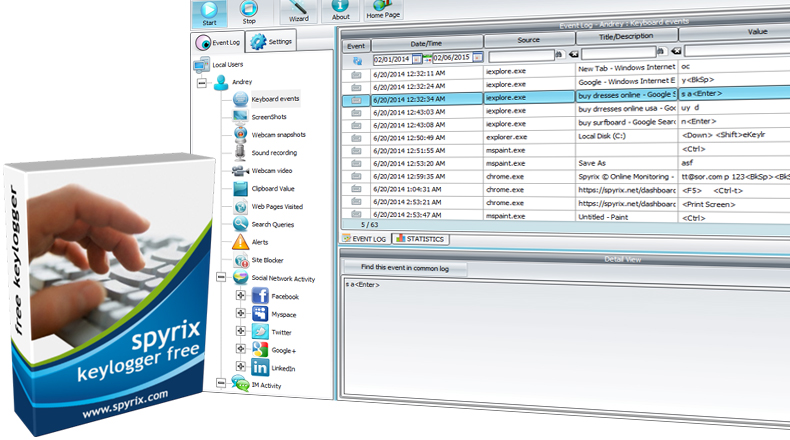The height and width of the screenshot is (440, 790).
Task: Expand the Facebook tree node
Action: click(x=240, y=296)
